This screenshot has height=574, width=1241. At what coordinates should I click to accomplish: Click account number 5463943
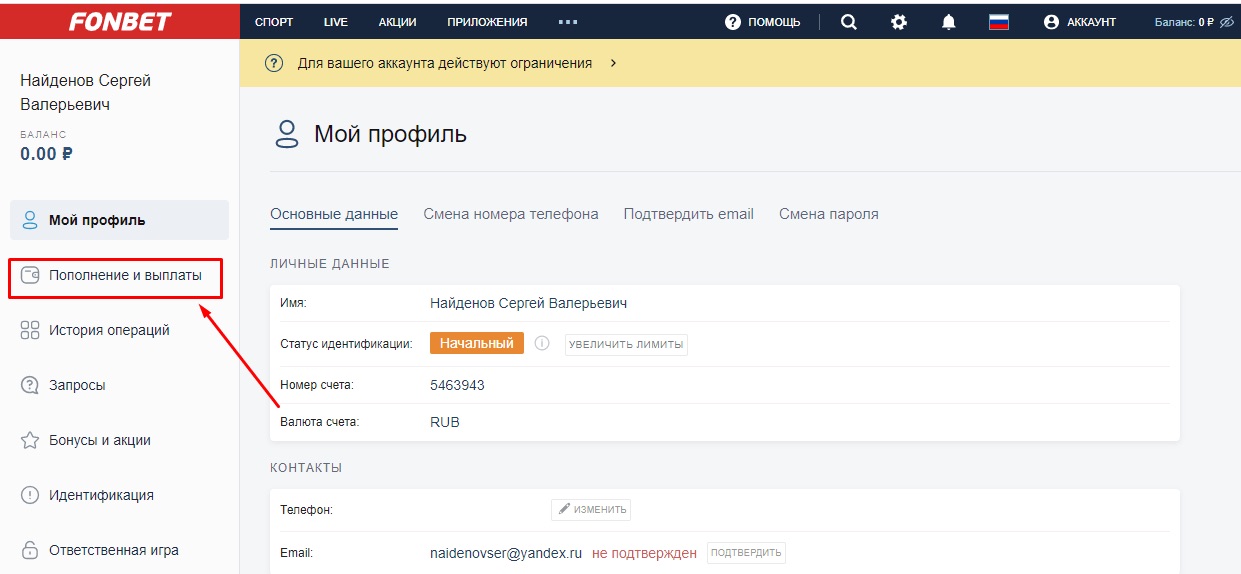pos(457,385)
